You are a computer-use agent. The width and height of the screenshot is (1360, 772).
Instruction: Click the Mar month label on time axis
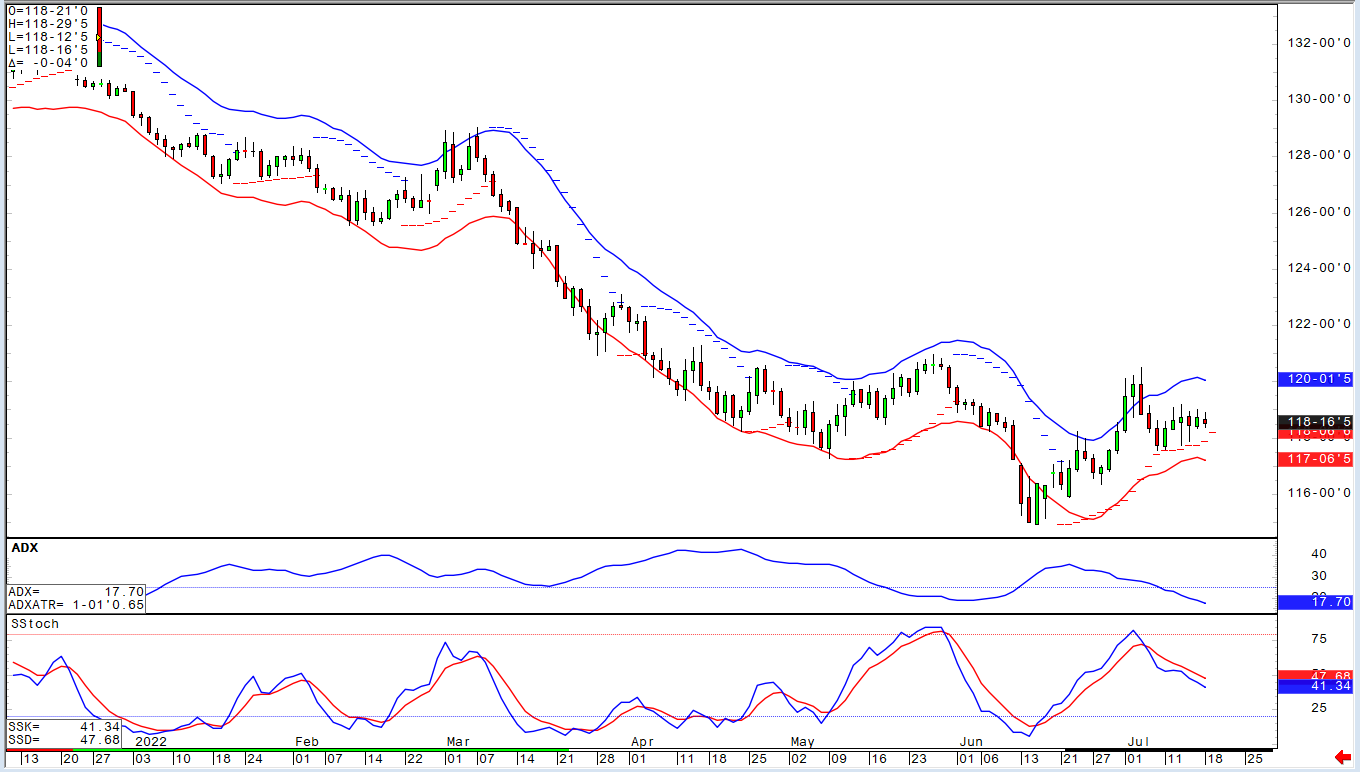pos(458,741)
